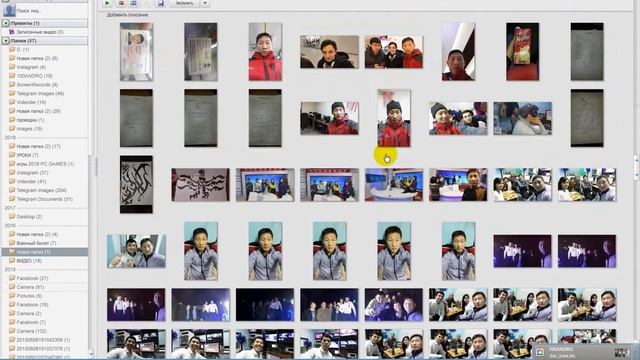Start the slideshow with the play button
Screen dimensions: 640x360
click(x=107, y=3)
